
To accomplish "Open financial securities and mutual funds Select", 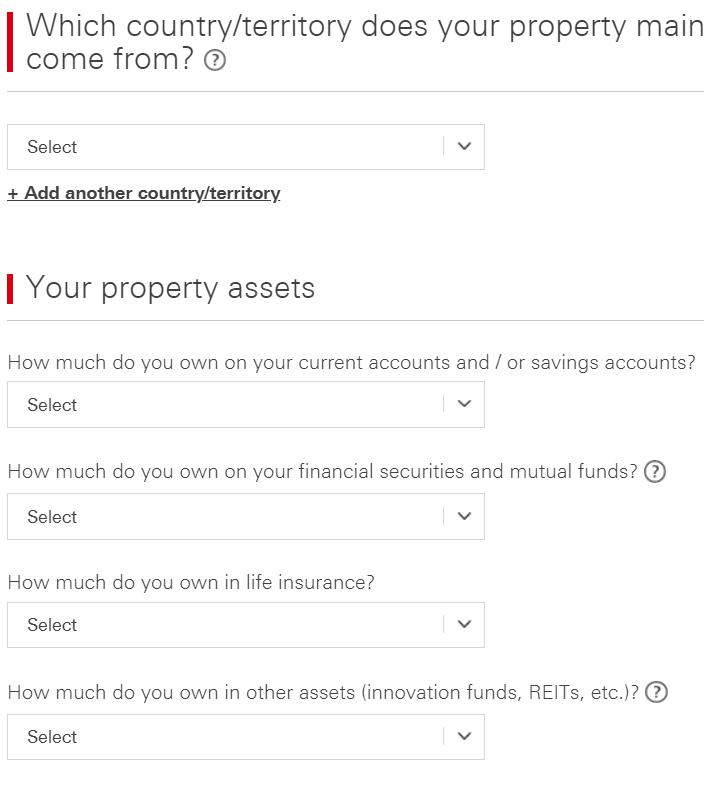I will (x=246, y=517).
